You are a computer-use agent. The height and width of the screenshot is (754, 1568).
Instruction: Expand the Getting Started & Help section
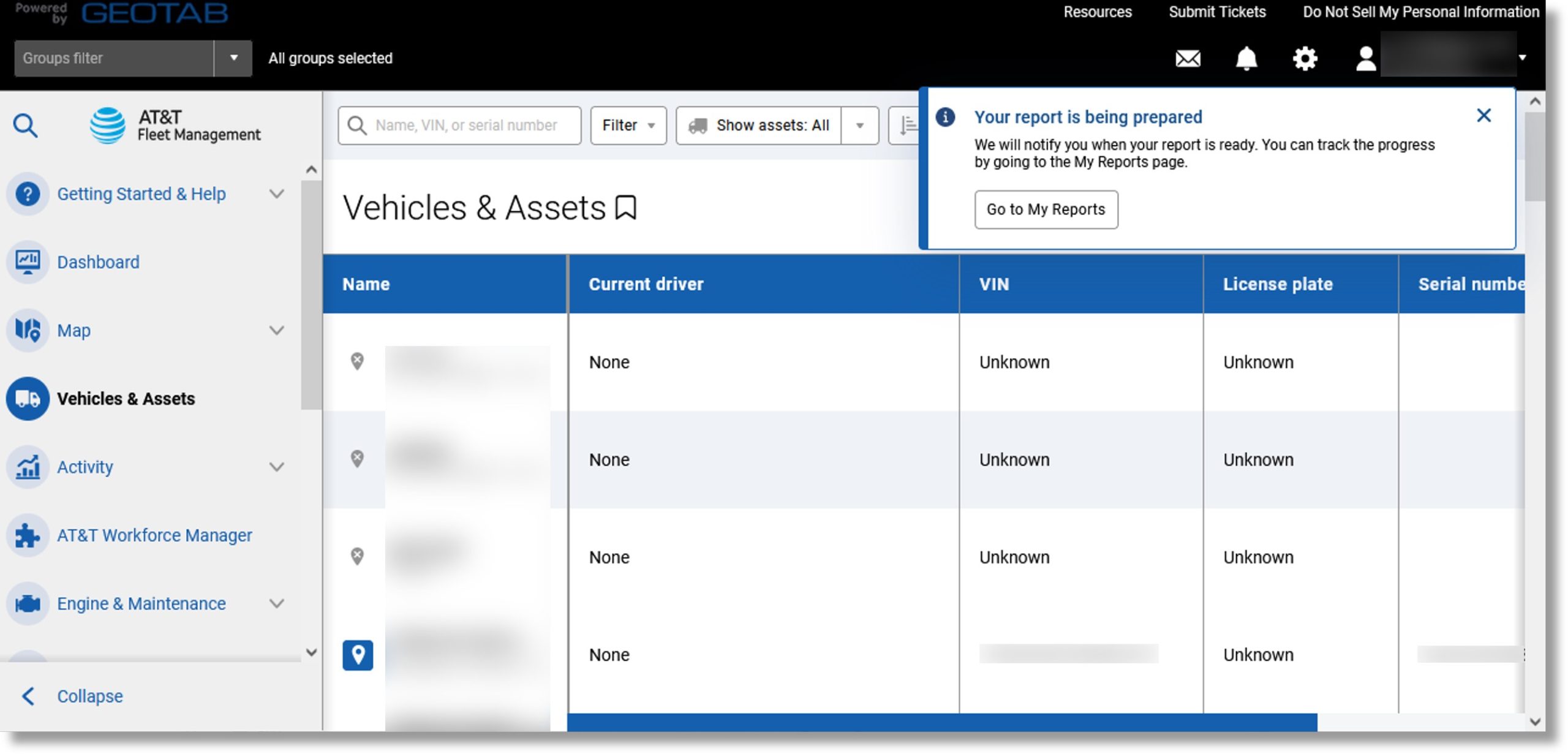[279, 193]
